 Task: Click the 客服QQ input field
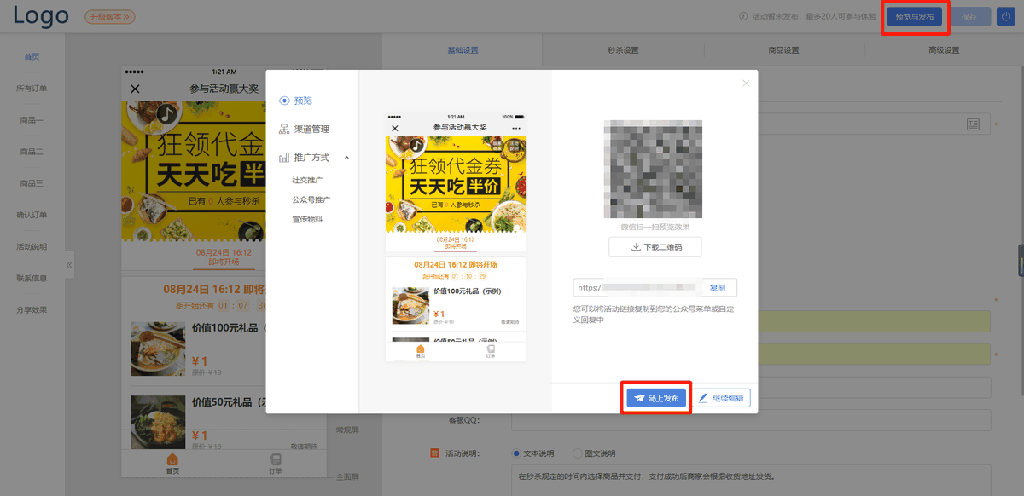click(x=751, y=420)
